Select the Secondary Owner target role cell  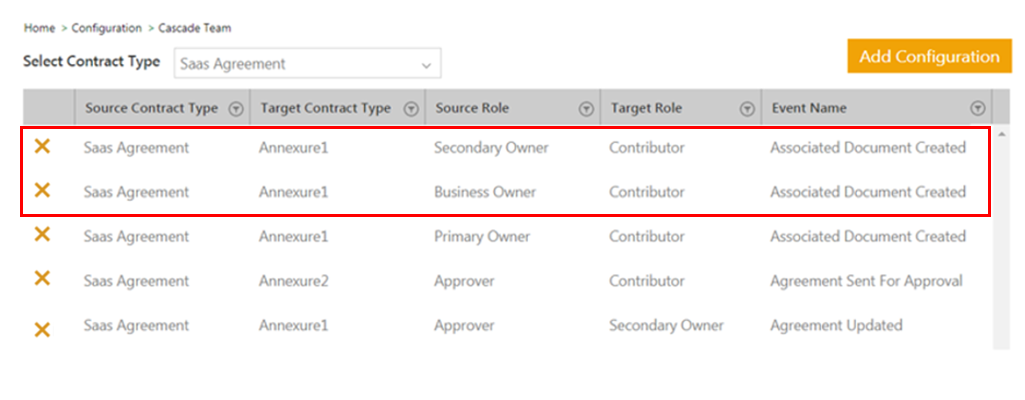pos(666,325)
